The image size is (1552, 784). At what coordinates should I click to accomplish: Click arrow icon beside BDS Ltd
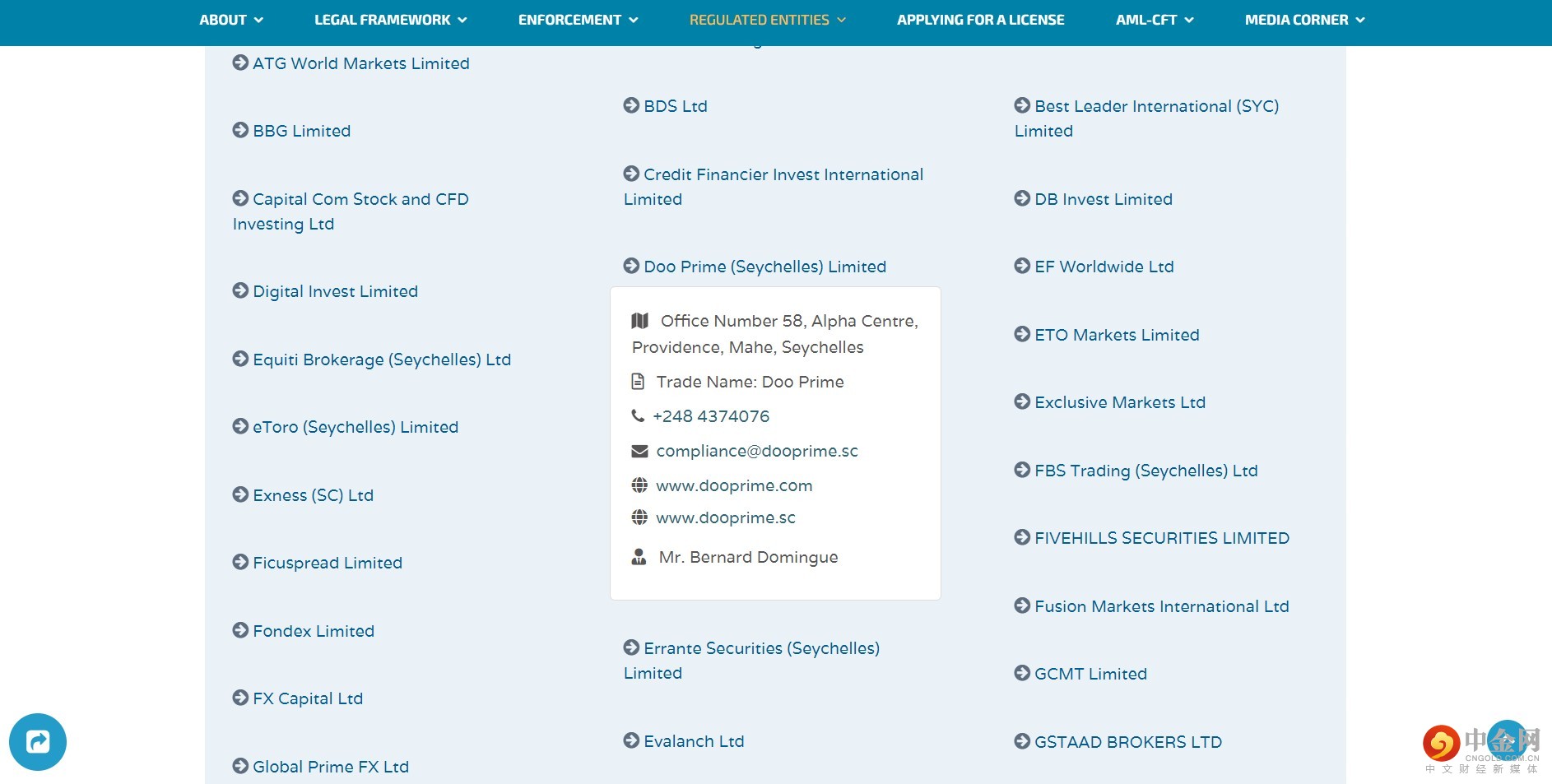tap(631, 105)
